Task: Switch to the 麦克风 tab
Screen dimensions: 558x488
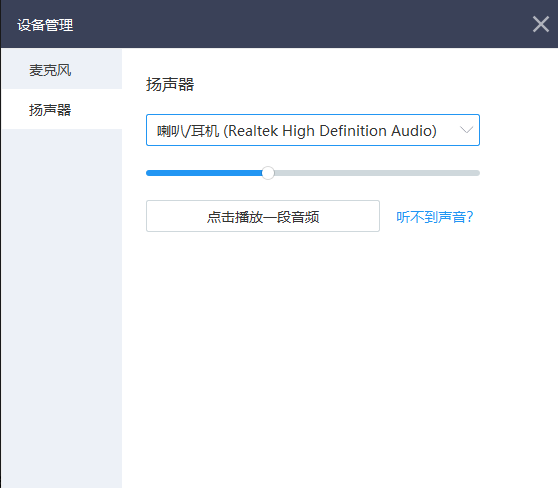Action: tap(62, 69)
